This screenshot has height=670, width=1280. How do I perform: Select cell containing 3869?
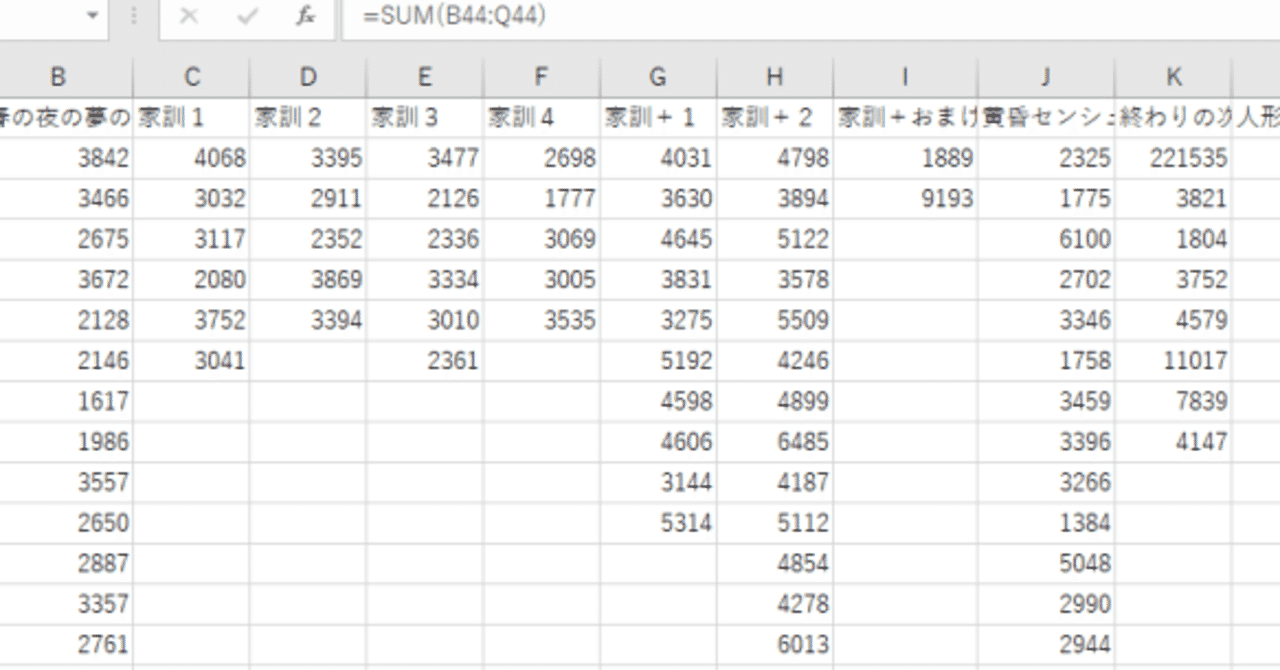coord(308,280)
